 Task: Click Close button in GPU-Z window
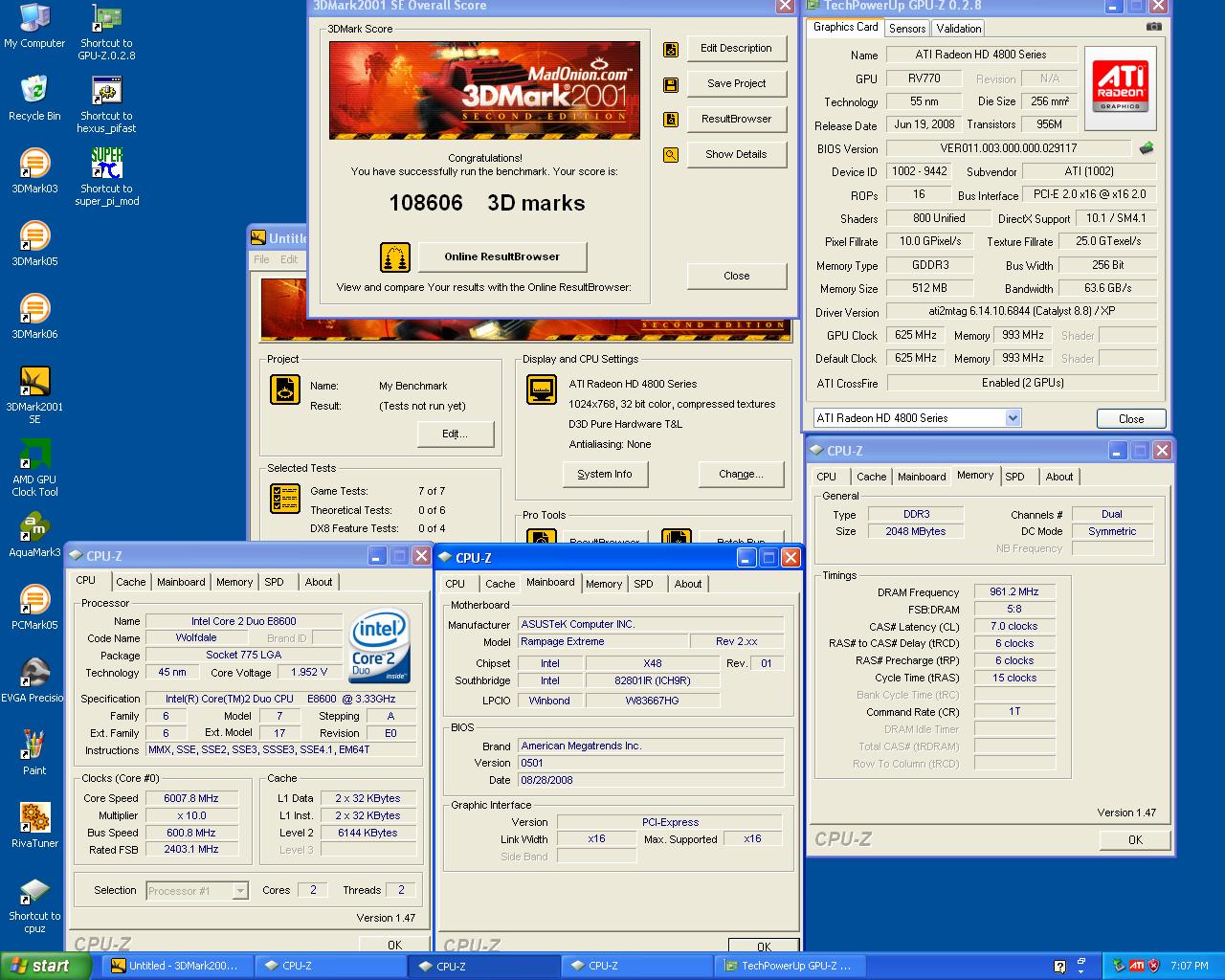click(1131, 419)
